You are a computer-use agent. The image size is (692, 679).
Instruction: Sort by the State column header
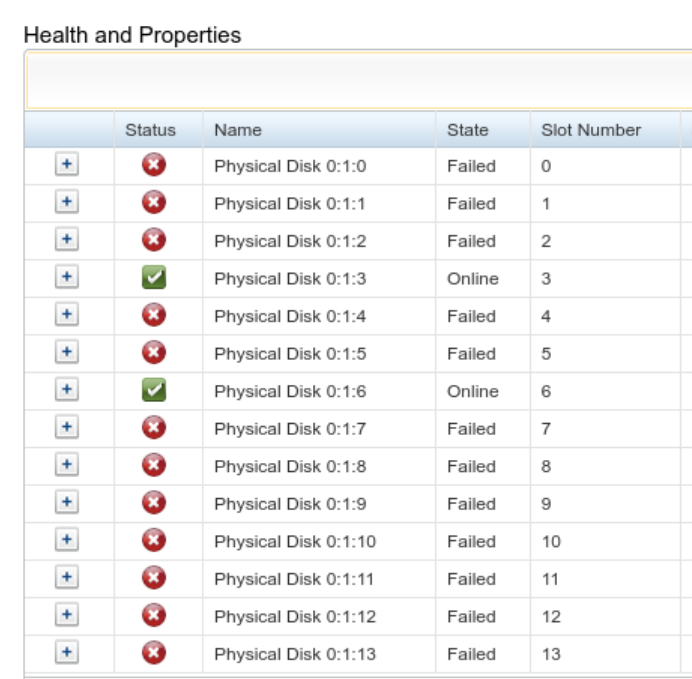(x=468, y=130)
